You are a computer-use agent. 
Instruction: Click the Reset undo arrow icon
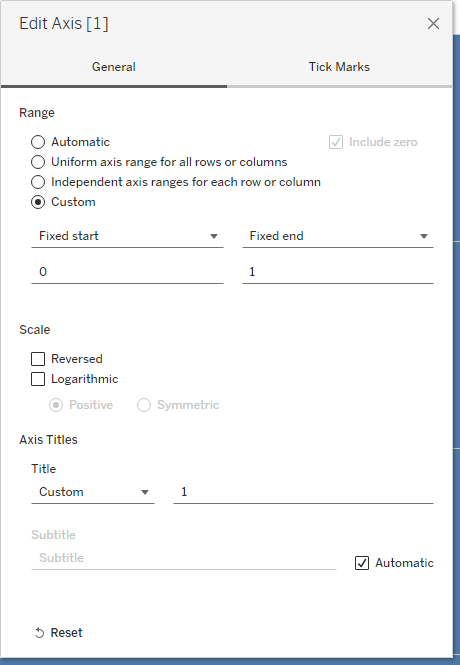coord(39,633)
